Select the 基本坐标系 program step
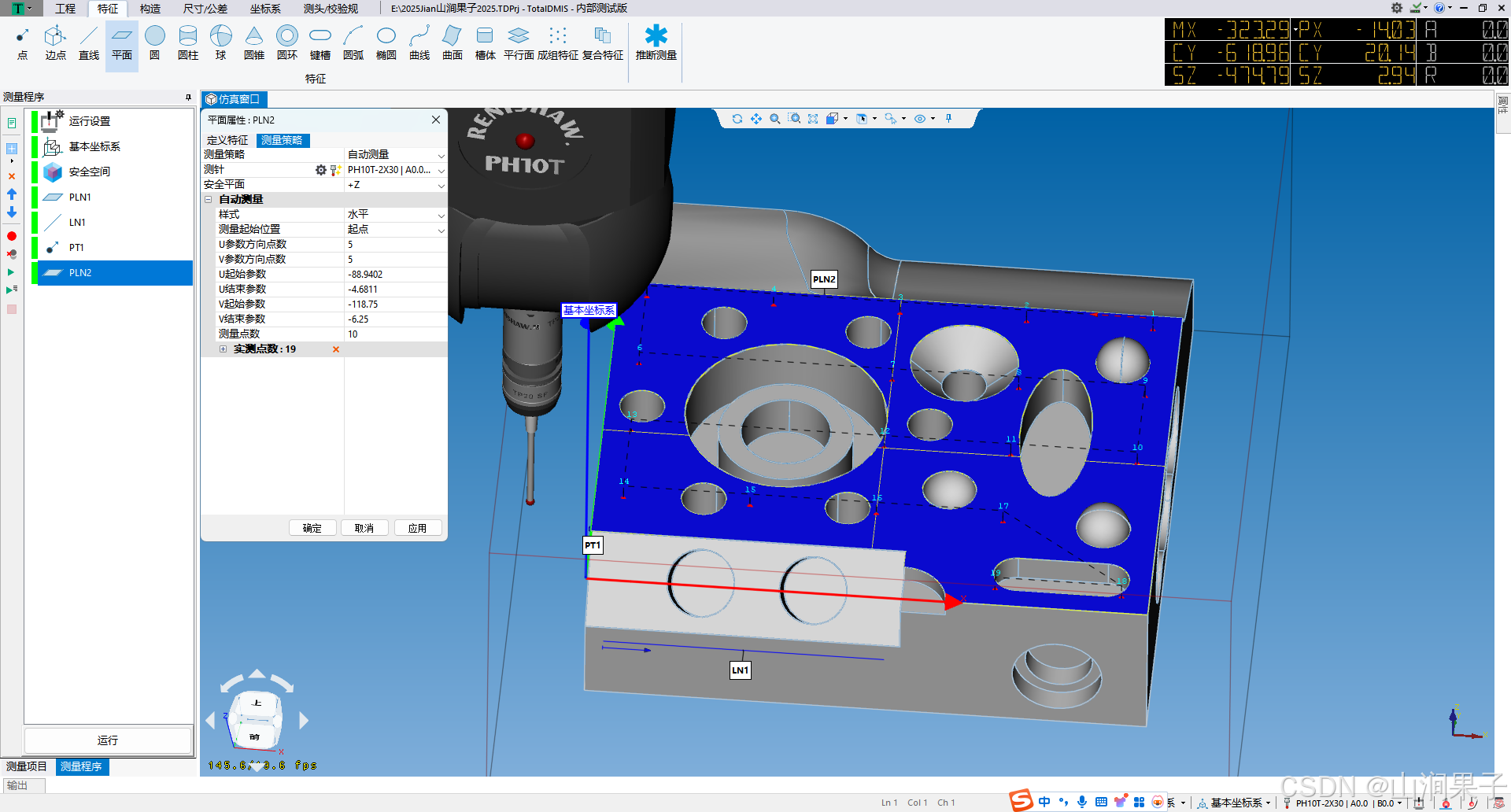Viewport: 1511px width, 812px height. click(x=94, y=146)
